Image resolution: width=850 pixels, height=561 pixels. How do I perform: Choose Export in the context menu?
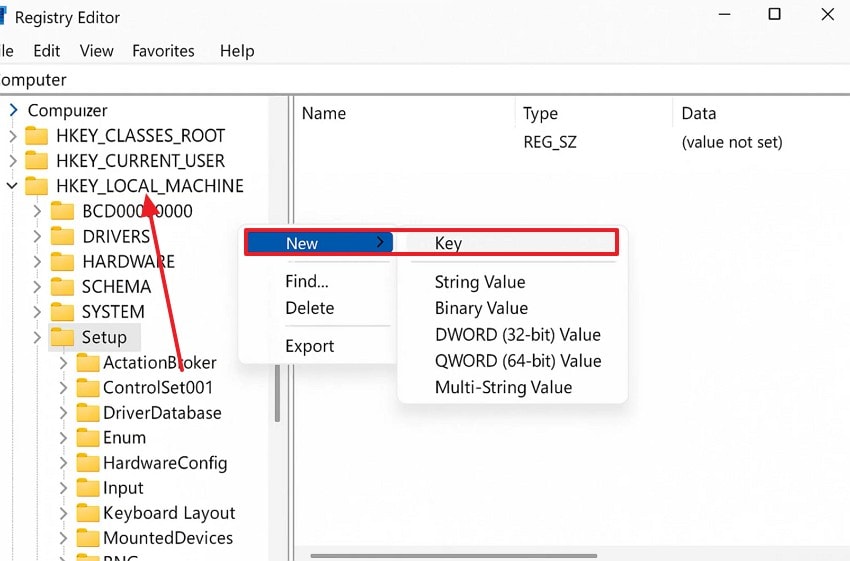pyautogui.click(x=310, y=346)
